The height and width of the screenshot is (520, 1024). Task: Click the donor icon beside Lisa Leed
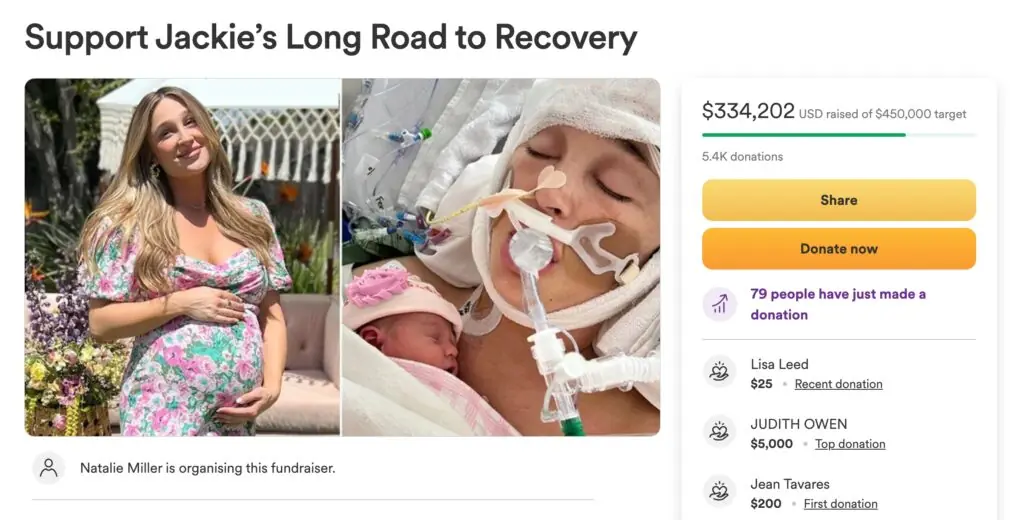(x=719, y=372)
